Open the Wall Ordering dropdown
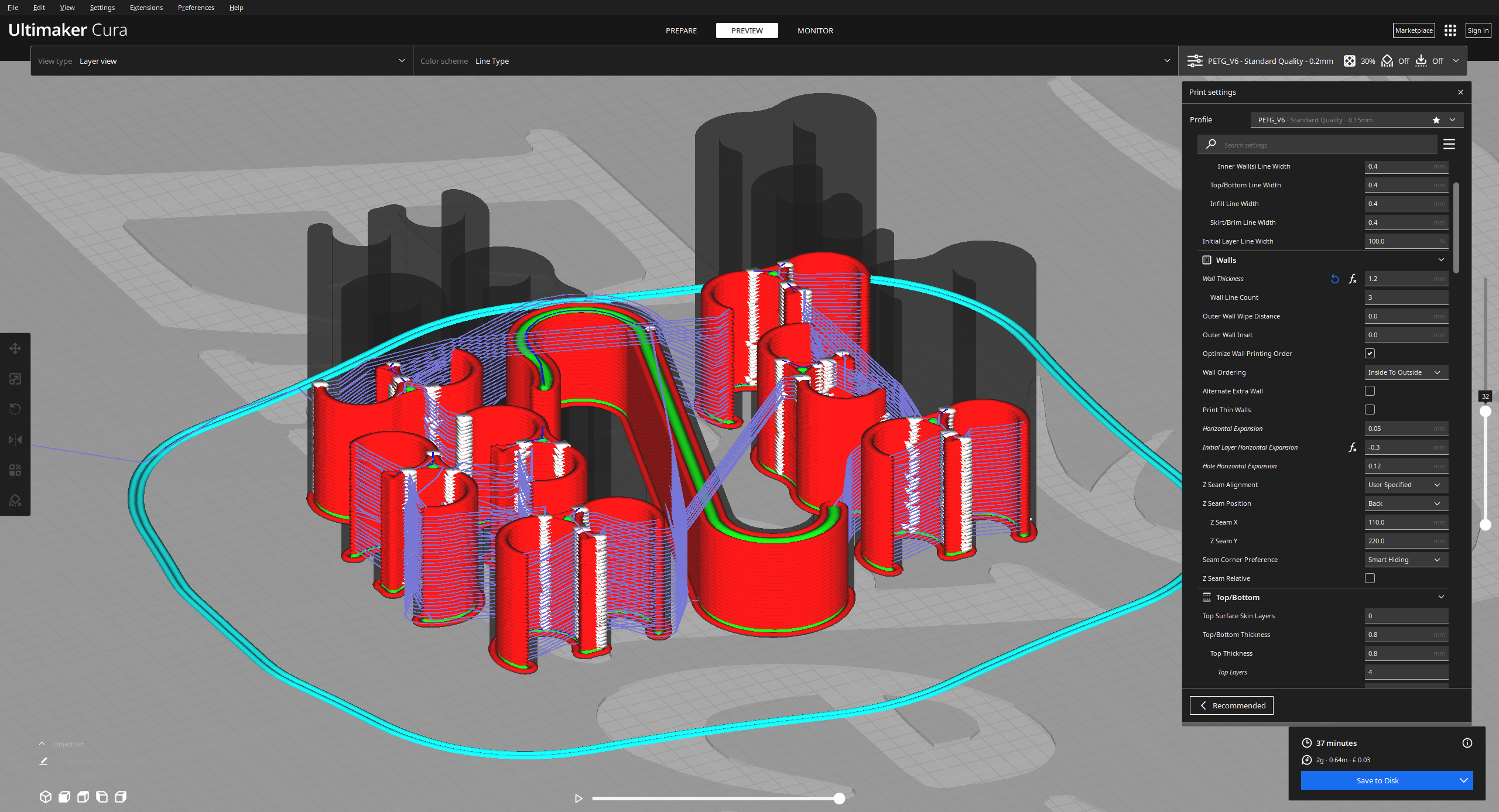This screenshot has height=812, width=1499. (x=1406, y=372)
